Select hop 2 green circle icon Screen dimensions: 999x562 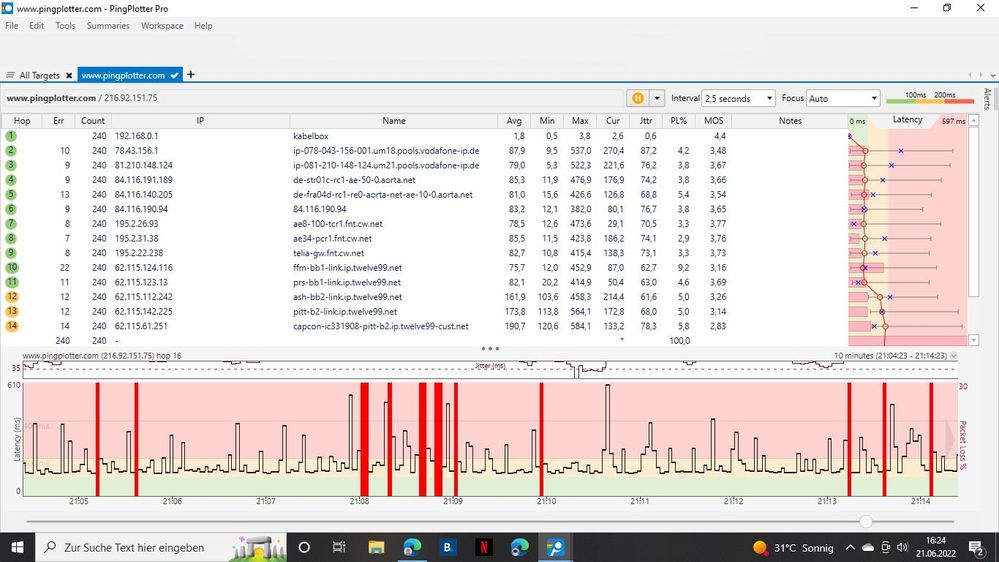pyautogui.click(x=11, y=150)
